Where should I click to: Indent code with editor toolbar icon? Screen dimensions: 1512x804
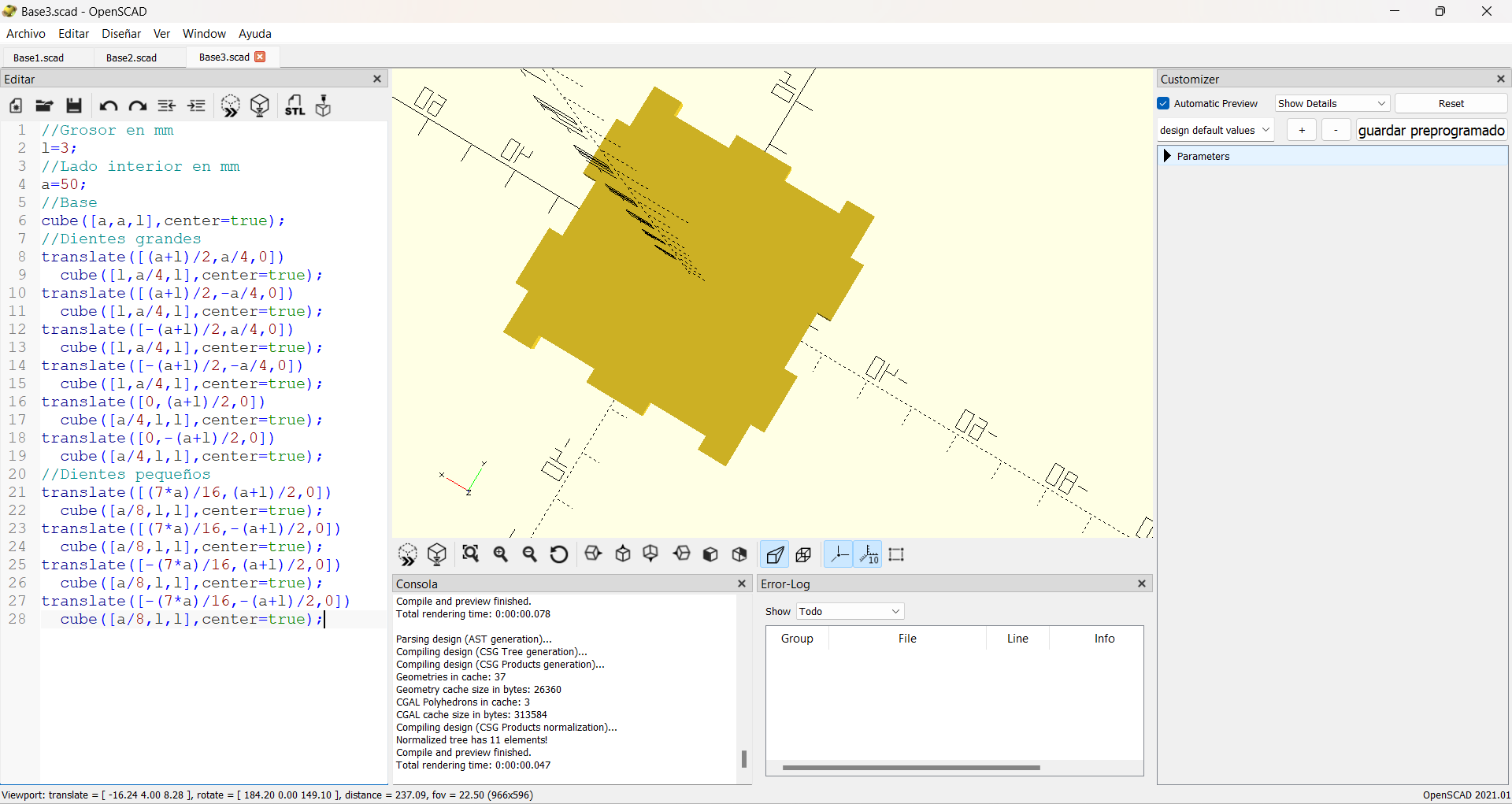(x=196, y=106)
